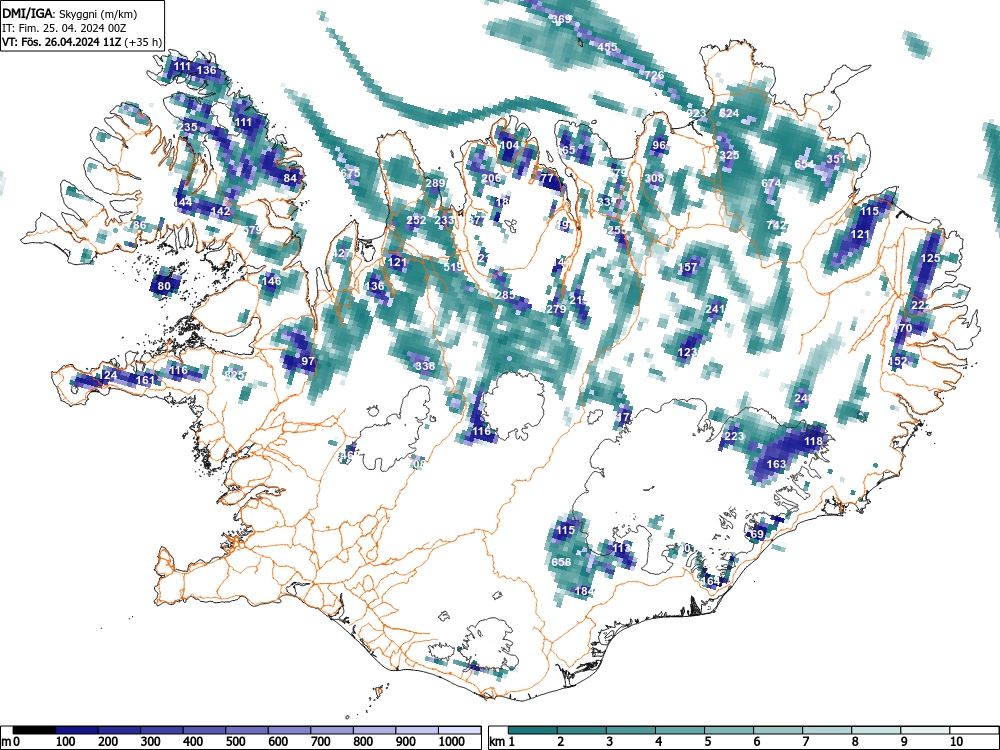Select the dark blue swatch between 100 and 200
The height and width of the screenshot is (750, 1000).
coord(77,730)
